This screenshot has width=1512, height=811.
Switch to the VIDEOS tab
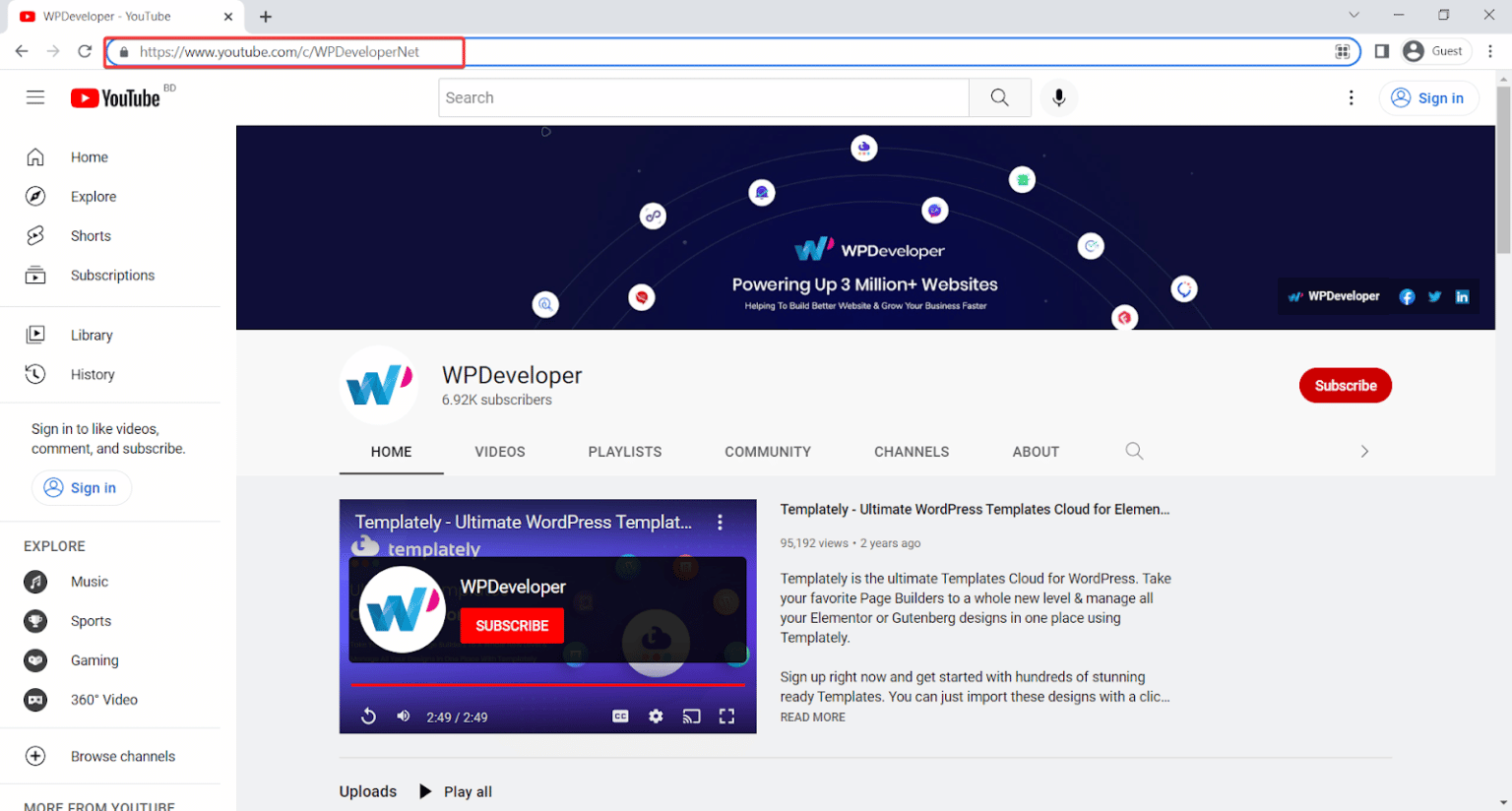tap(499, 451)
